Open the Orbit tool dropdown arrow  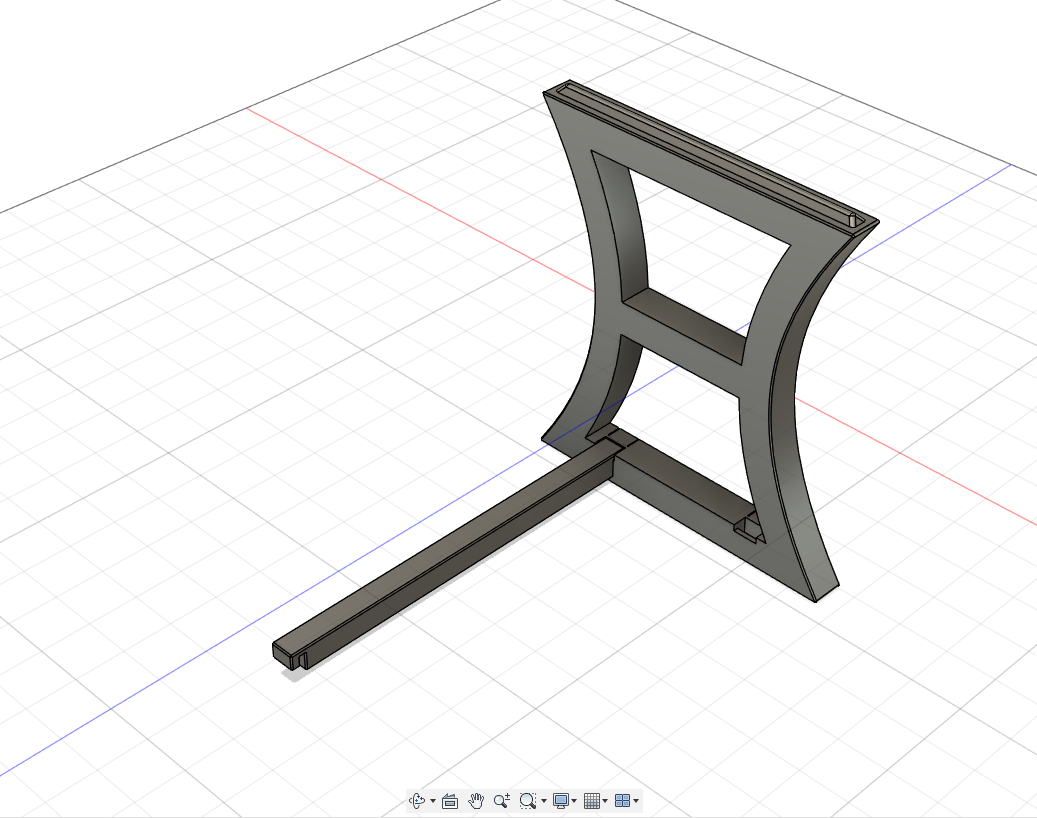[x=432, y=800]
